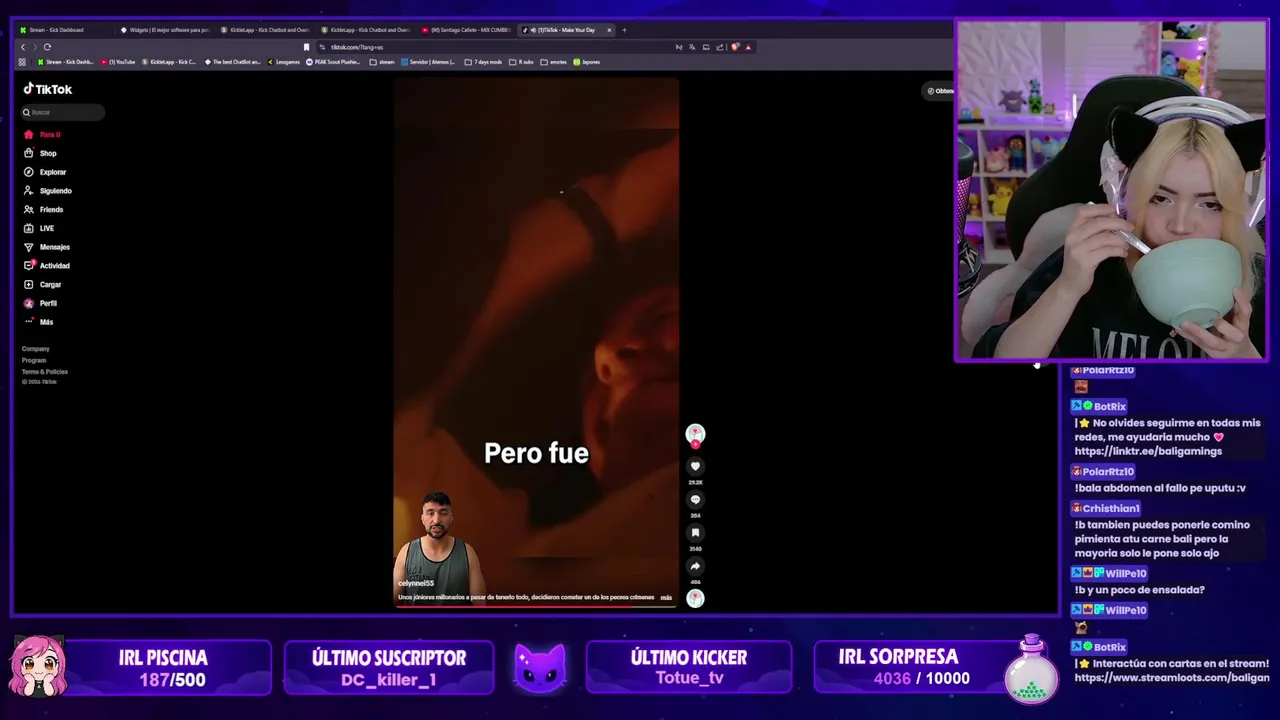
Task: Open the Company footer section
Action: (36, 349)
